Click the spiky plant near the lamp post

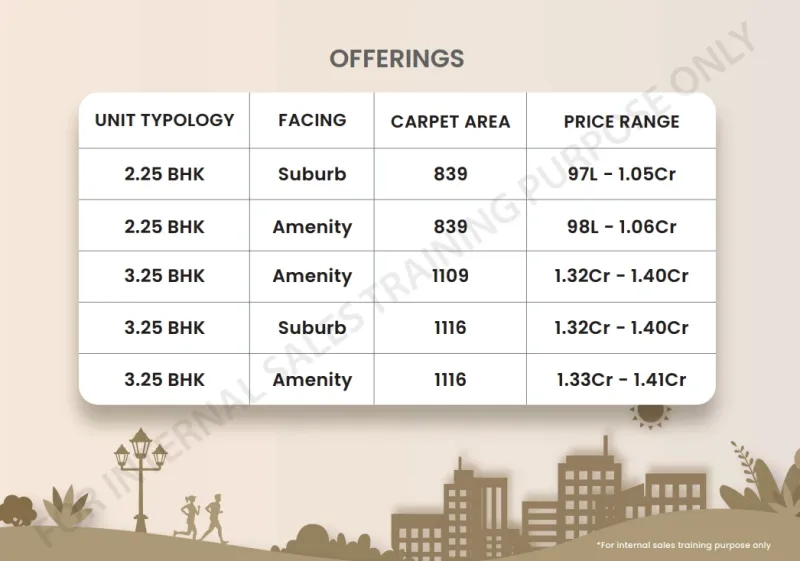pos(65,507)
